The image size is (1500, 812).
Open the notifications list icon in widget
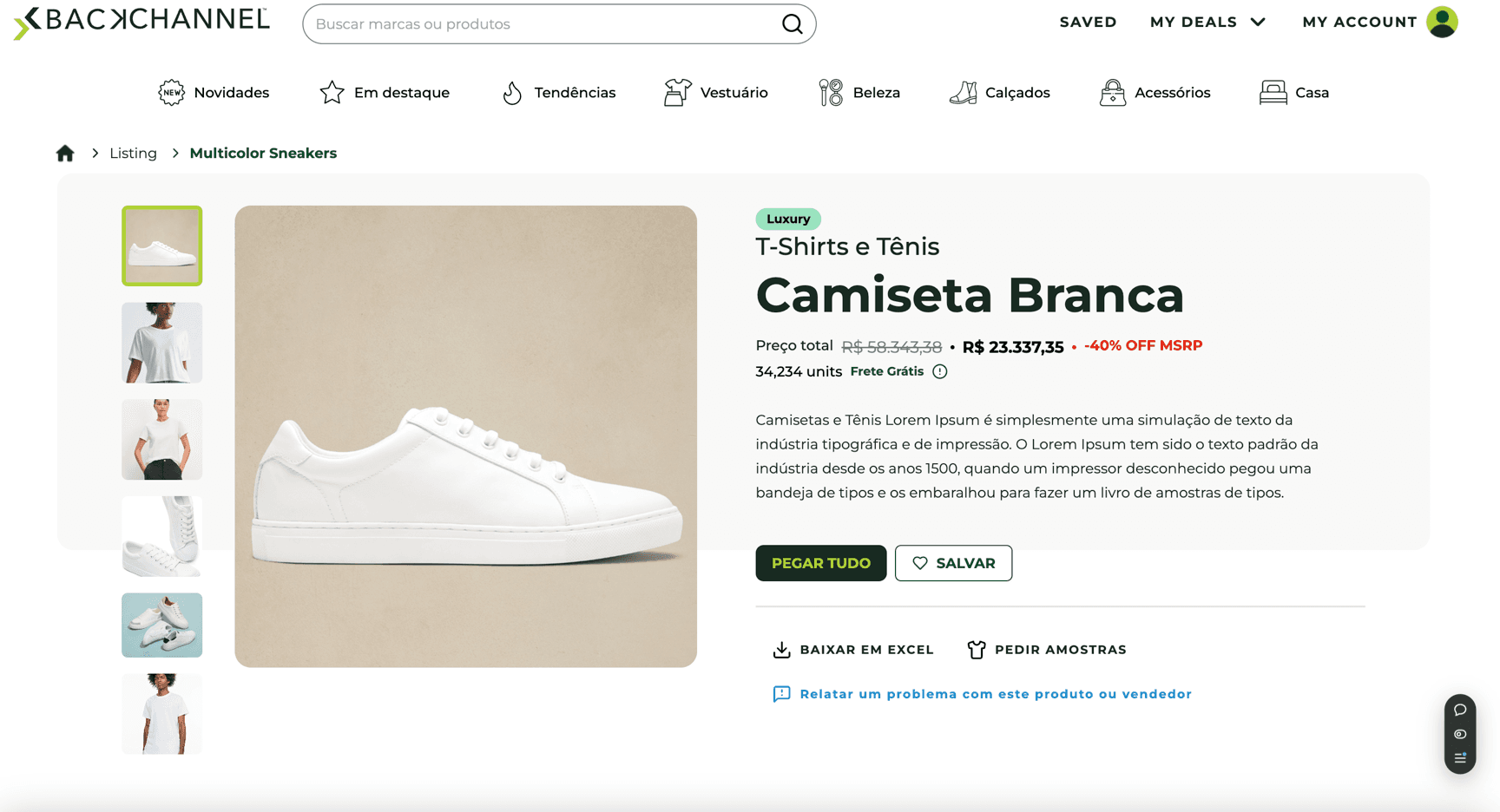pyautogui.click(x=1460, y=758)
